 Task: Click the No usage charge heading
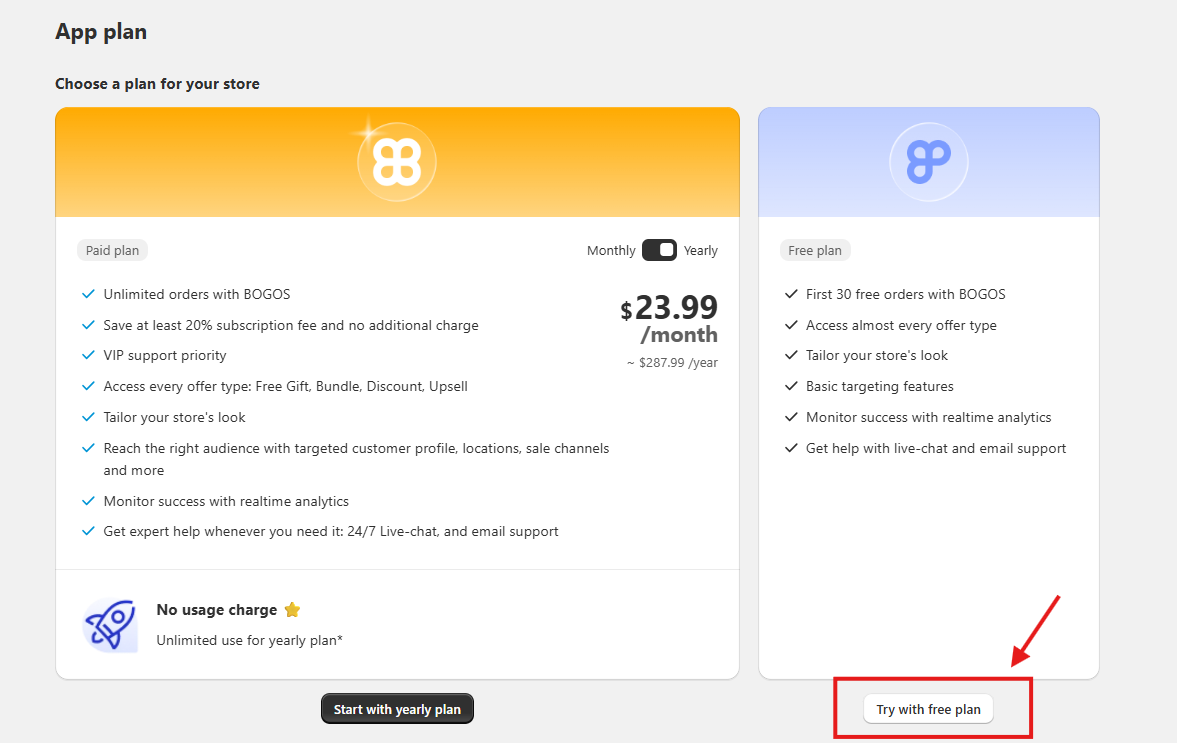(217, 610)
